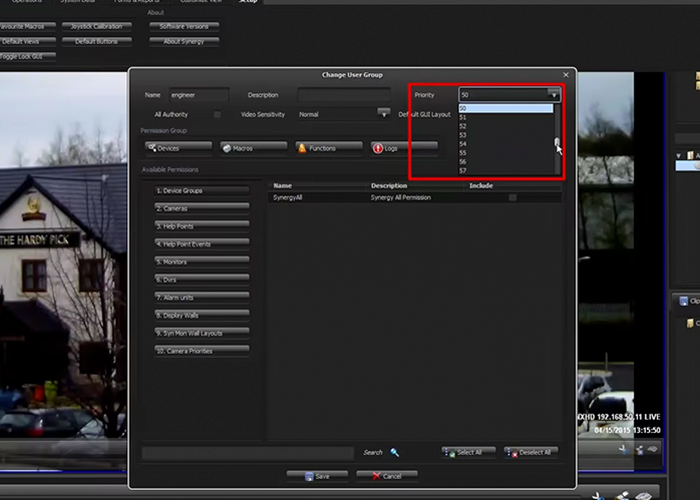700x500 pixels.
Task: Click the priority list scrollbar thumb
Action: [x=557, y=142]
